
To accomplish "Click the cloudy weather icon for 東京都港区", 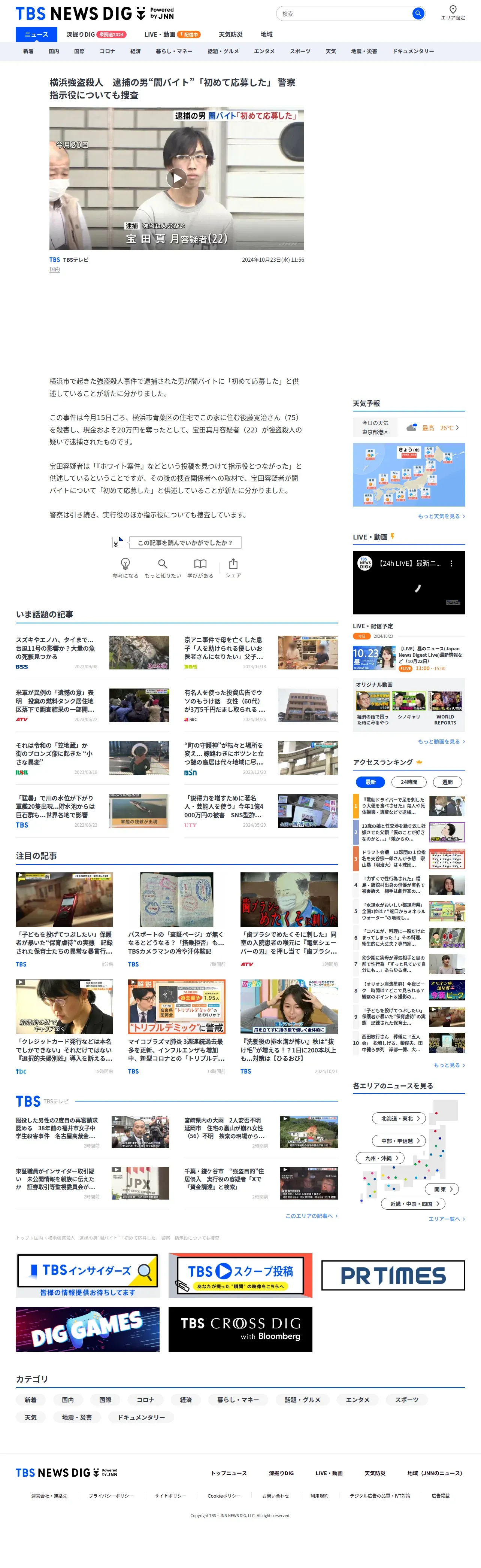I will [x=412, y=427].
